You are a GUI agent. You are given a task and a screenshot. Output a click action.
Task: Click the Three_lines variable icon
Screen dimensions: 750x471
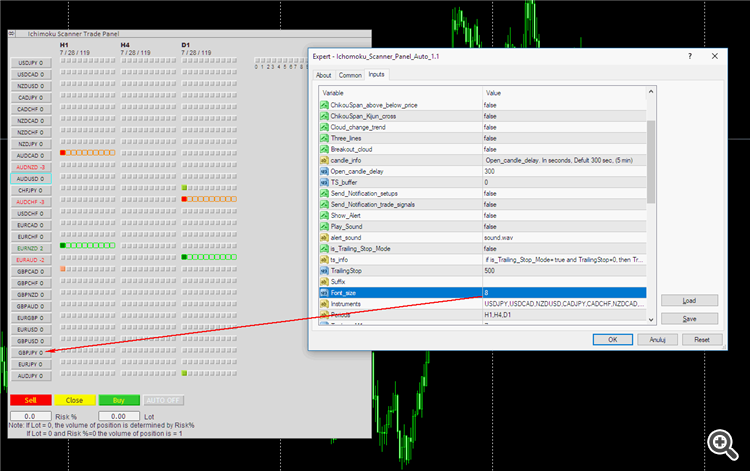click(324, 138)
